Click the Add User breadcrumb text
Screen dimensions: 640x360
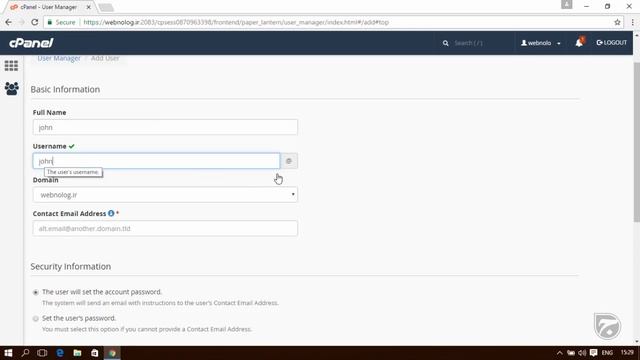(105, 58)
